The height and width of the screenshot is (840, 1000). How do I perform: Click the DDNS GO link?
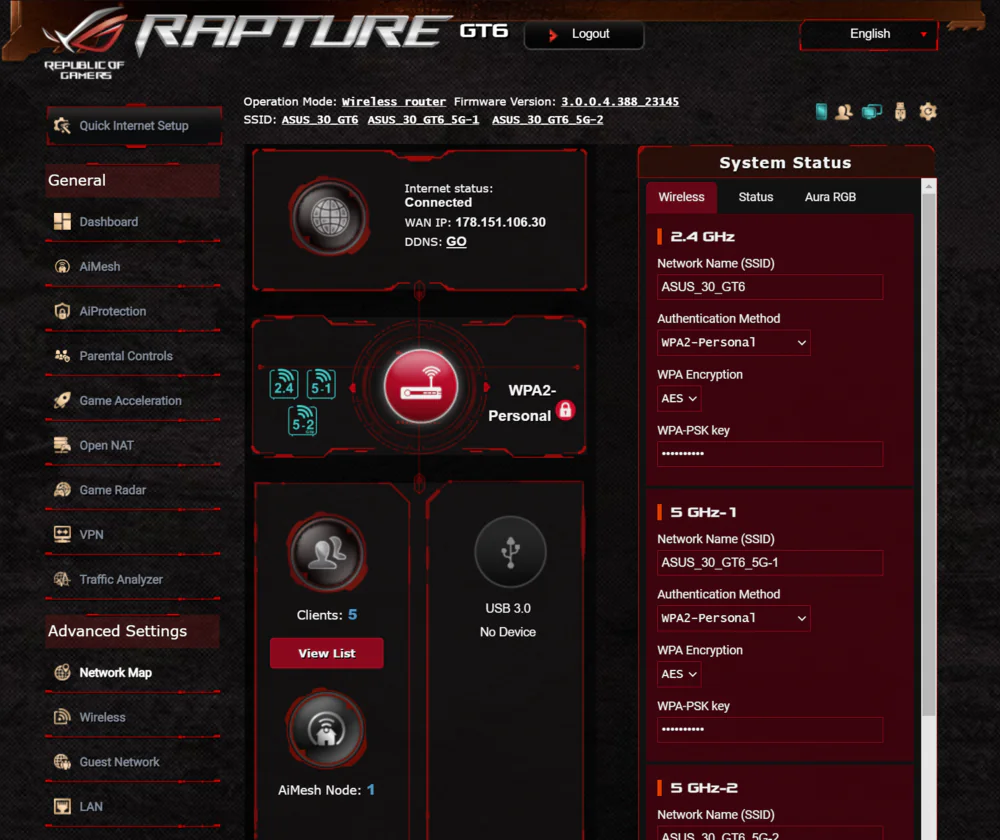coord(456,242)
